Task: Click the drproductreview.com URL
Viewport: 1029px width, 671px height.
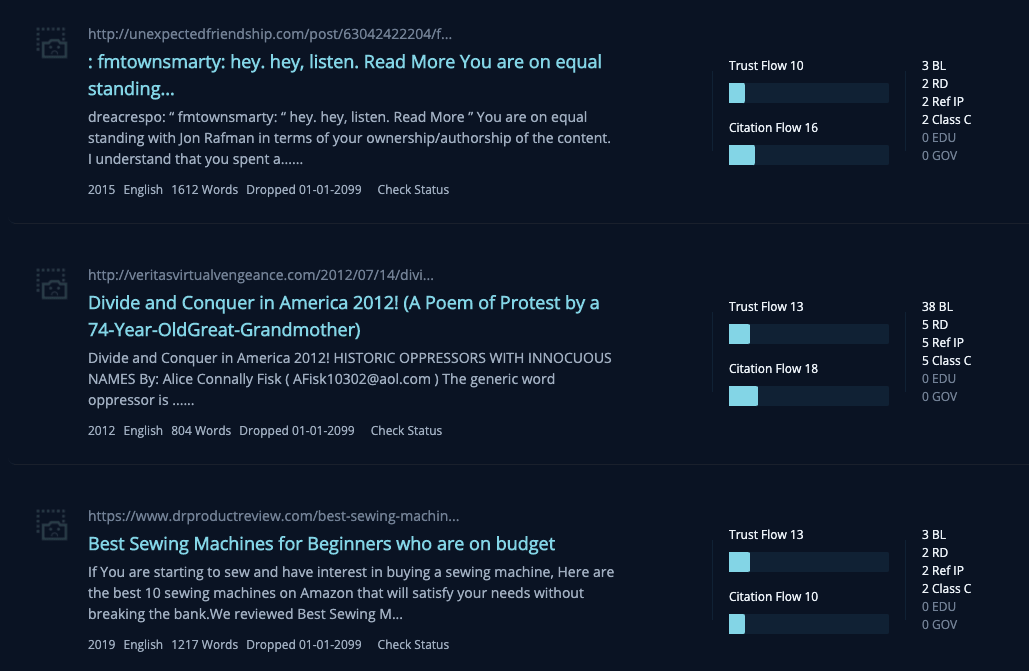Action: [x=274, y=515]
